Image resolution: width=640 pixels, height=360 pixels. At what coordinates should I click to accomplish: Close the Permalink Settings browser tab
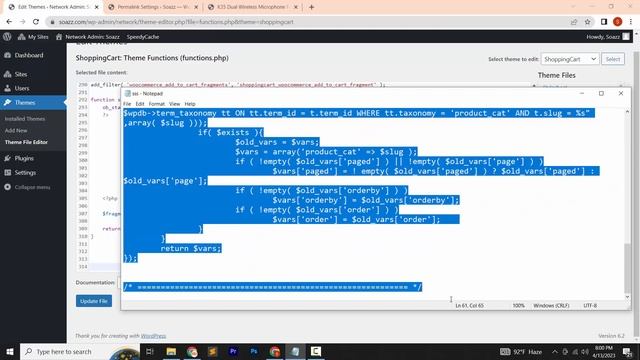coord(196,7)
